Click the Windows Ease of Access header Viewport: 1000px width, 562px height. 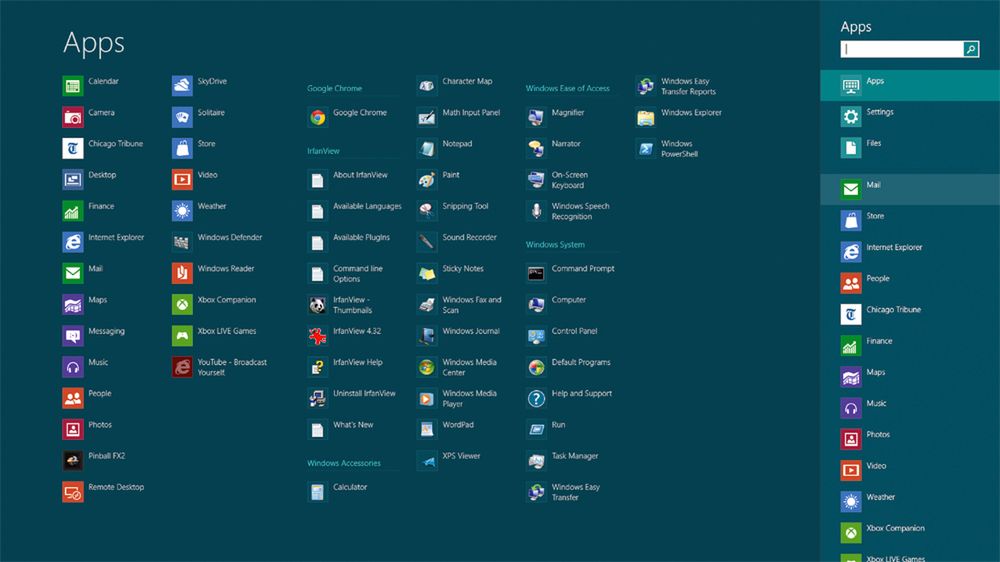(568, 88)
